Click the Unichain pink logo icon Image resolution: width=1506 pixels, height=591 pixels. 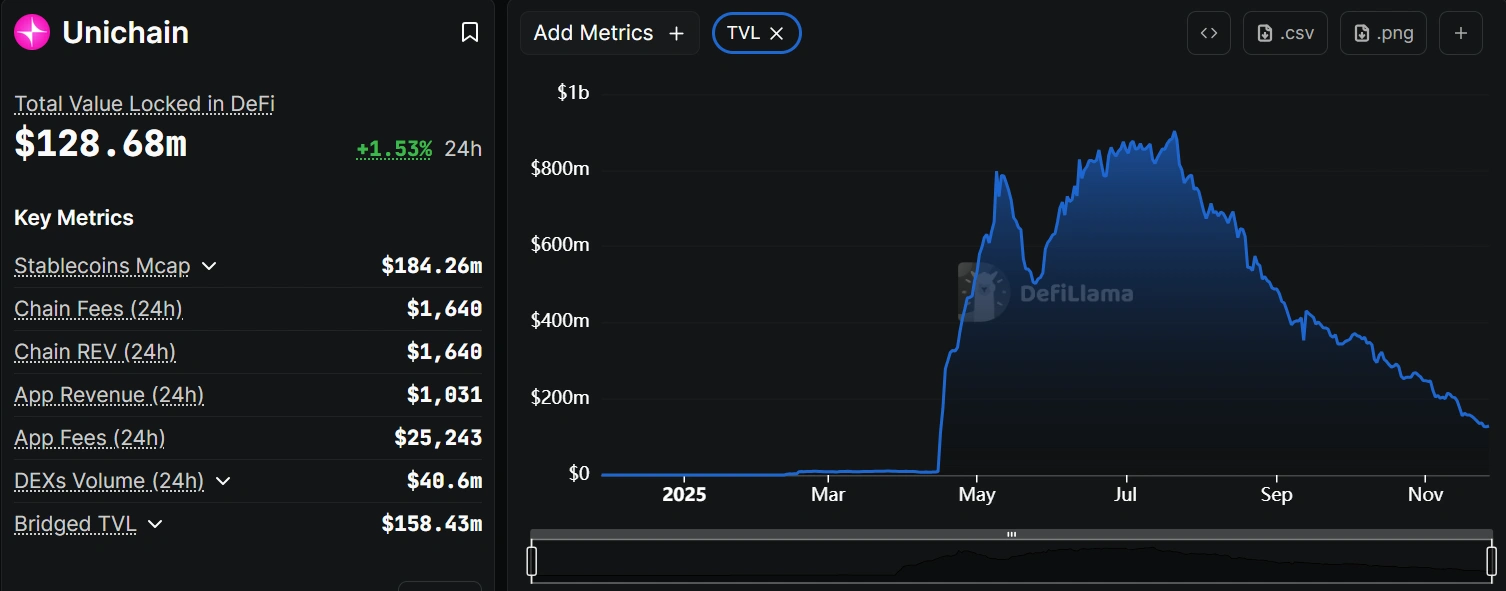(x=32, y=31)
